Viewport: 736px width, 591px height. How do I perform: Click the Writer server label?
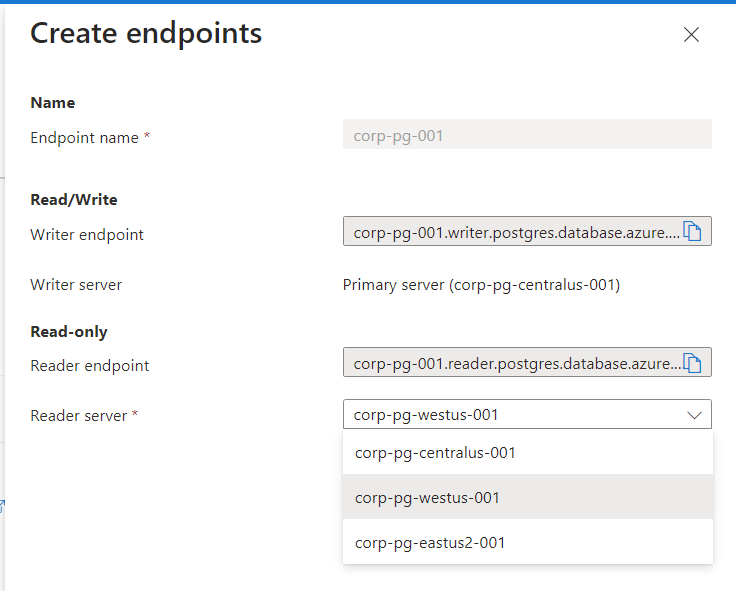click(x=76, y=284)
